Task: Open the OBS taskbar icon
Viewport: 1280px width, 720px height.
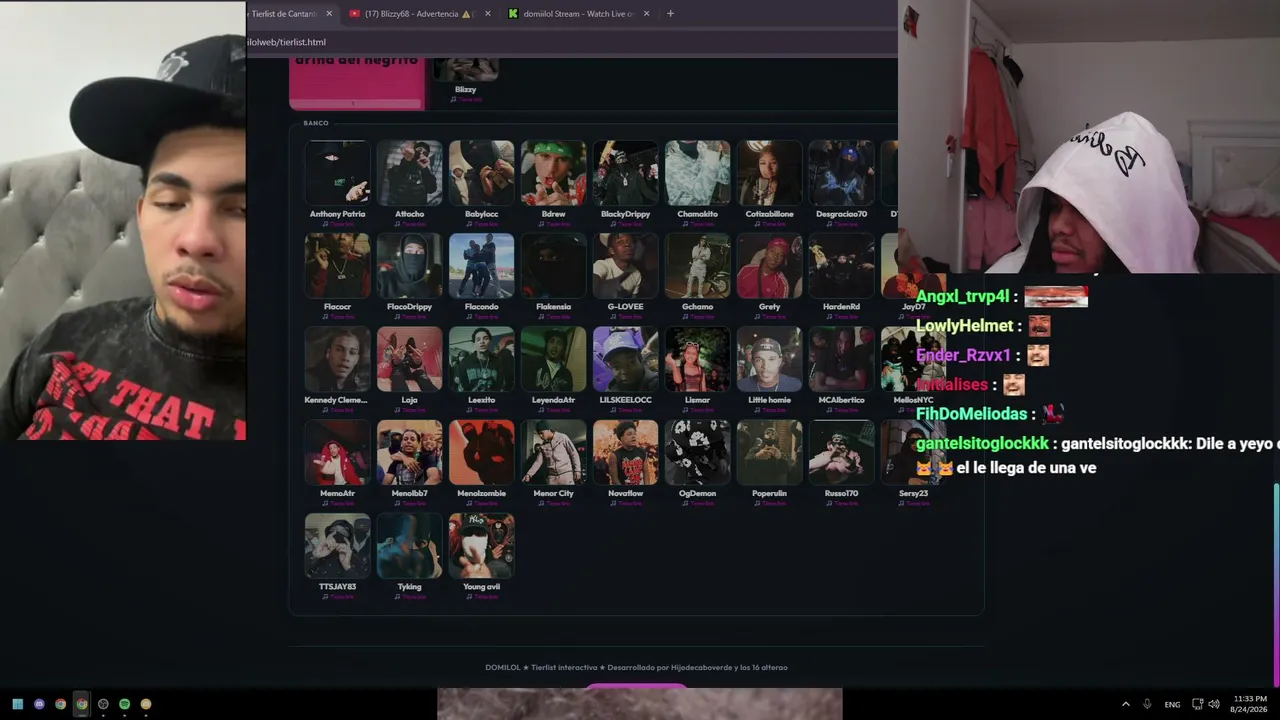Action: pyautogui.click(x=103, y=704)
